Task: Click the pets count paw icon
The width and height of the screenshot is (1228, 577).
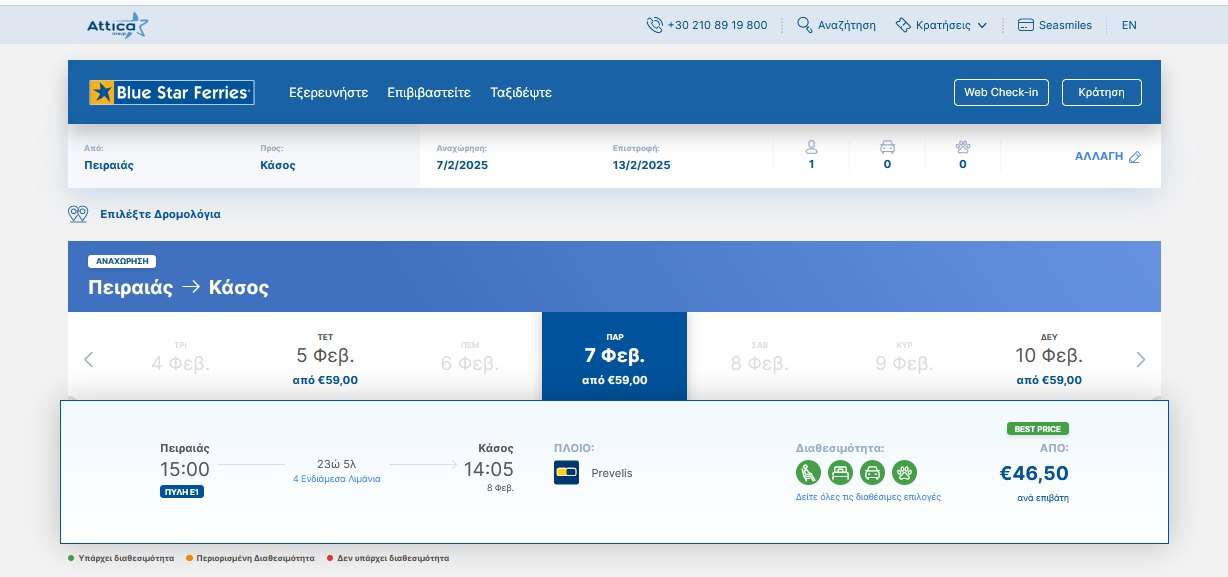Action: pyautogui.click(x=963, y=147)
